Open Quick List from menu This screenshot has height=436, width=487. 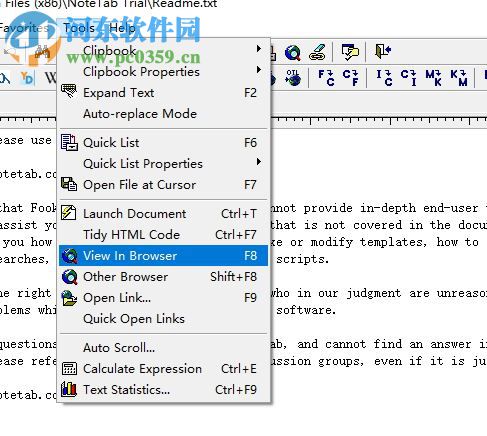tap(164, 143)
